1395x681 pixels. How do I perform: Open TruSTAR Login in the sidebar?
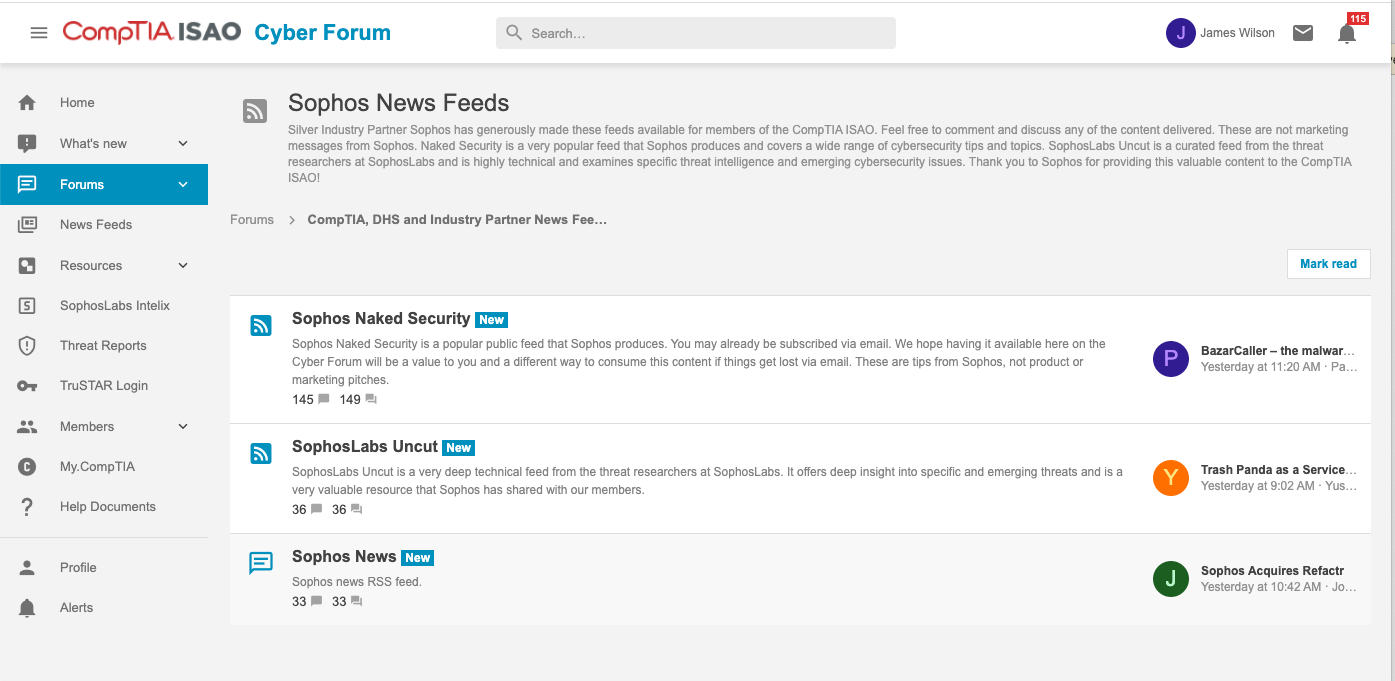point(104,386)
